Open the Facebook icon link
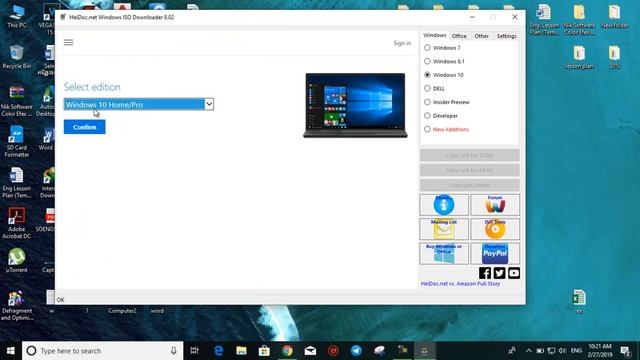The width and height of the screenshot is (640, 360). (x=485, y=273)
